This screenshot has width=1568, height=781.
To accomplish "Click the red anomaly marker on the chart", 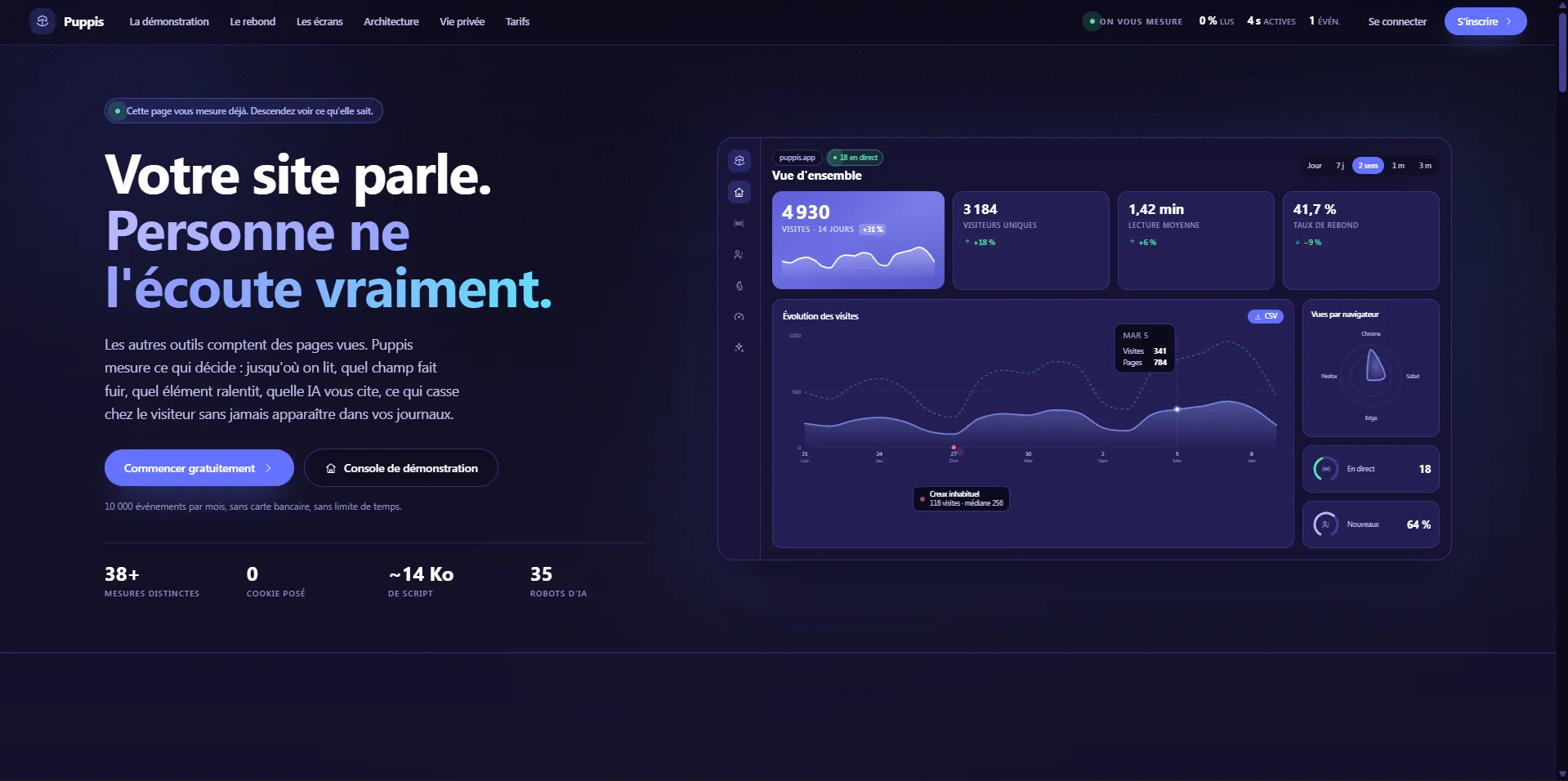I will (x=954, y=448).
